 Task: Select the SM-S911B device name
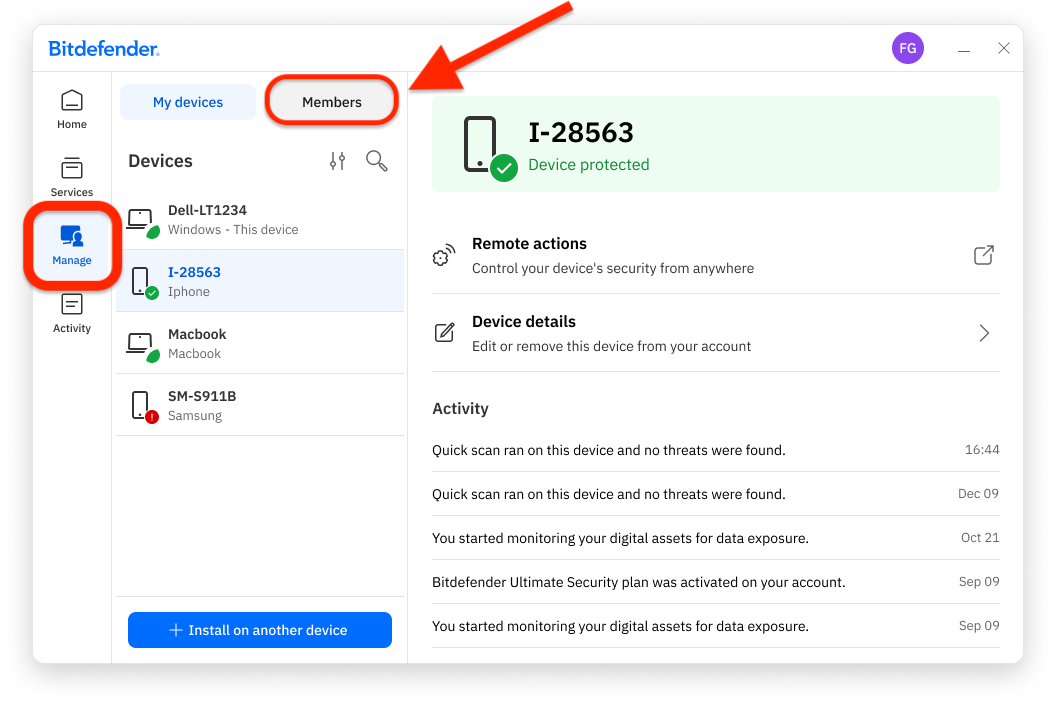point(202,396)
